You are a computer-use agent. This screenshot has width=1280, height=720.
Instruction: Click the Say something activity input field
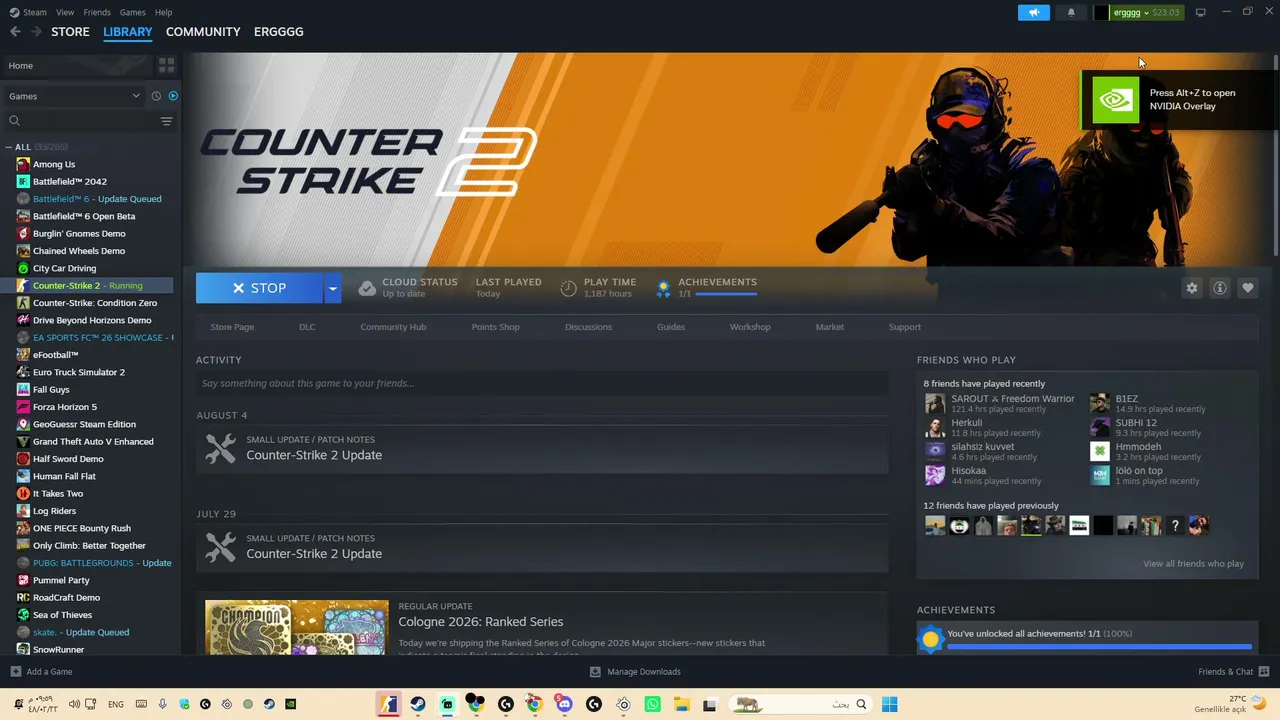point(542,383)
